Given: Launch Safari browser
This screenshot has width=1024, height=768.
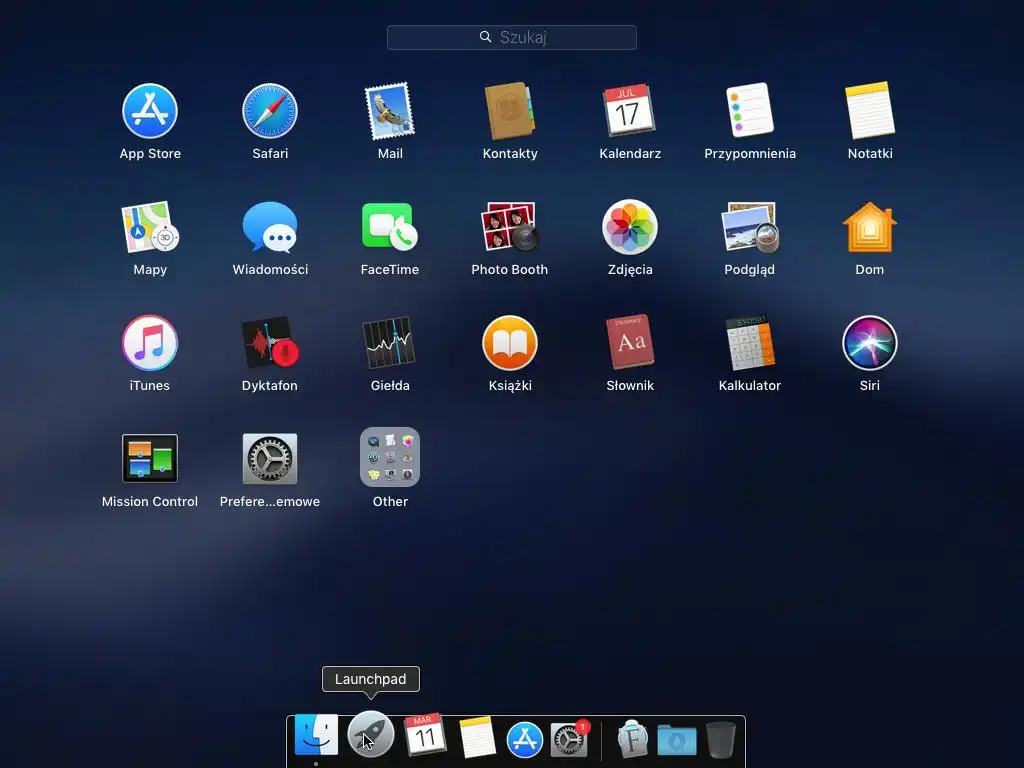Looking at the screenshot, I should point(270,111).
